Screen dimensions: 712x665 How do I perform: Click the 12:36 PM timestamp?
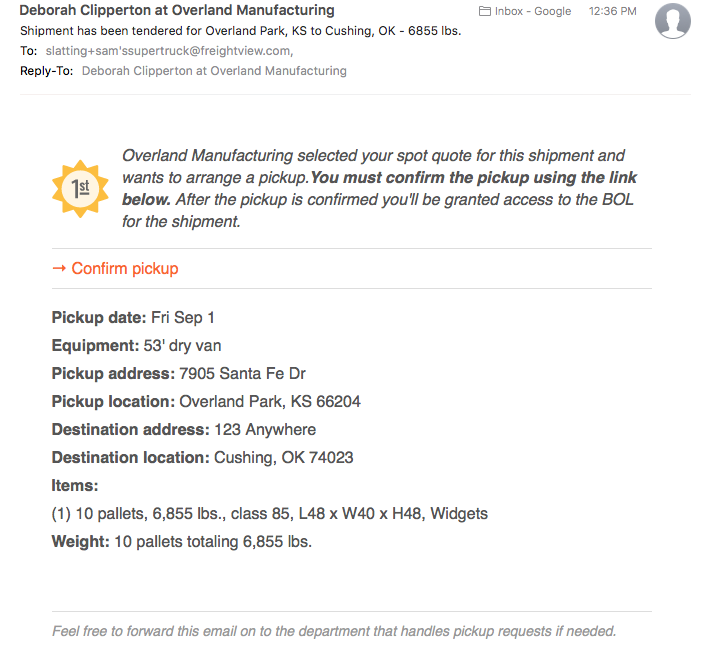coord(613,11)
